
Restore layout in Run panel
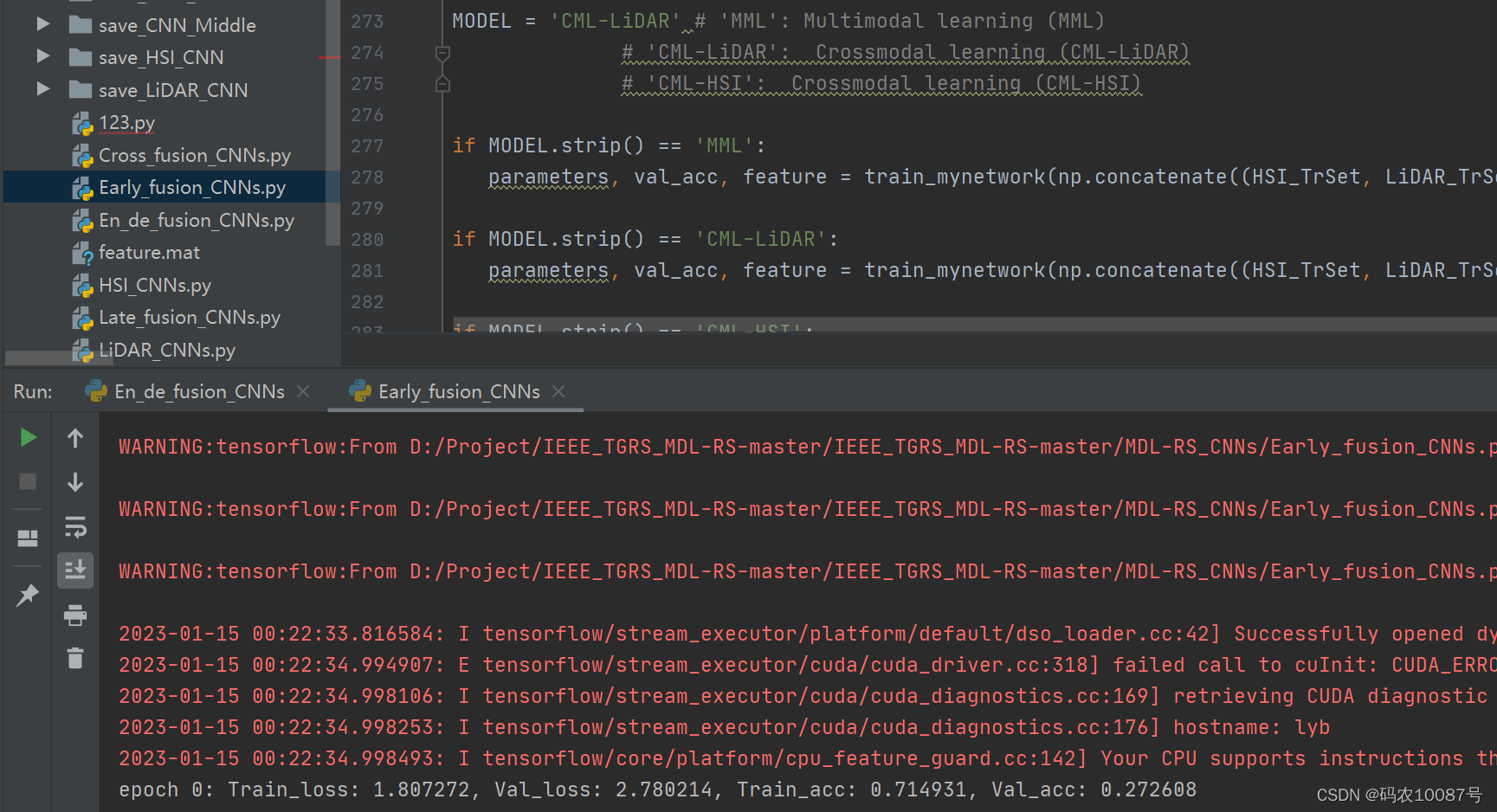tap(28, 538)
